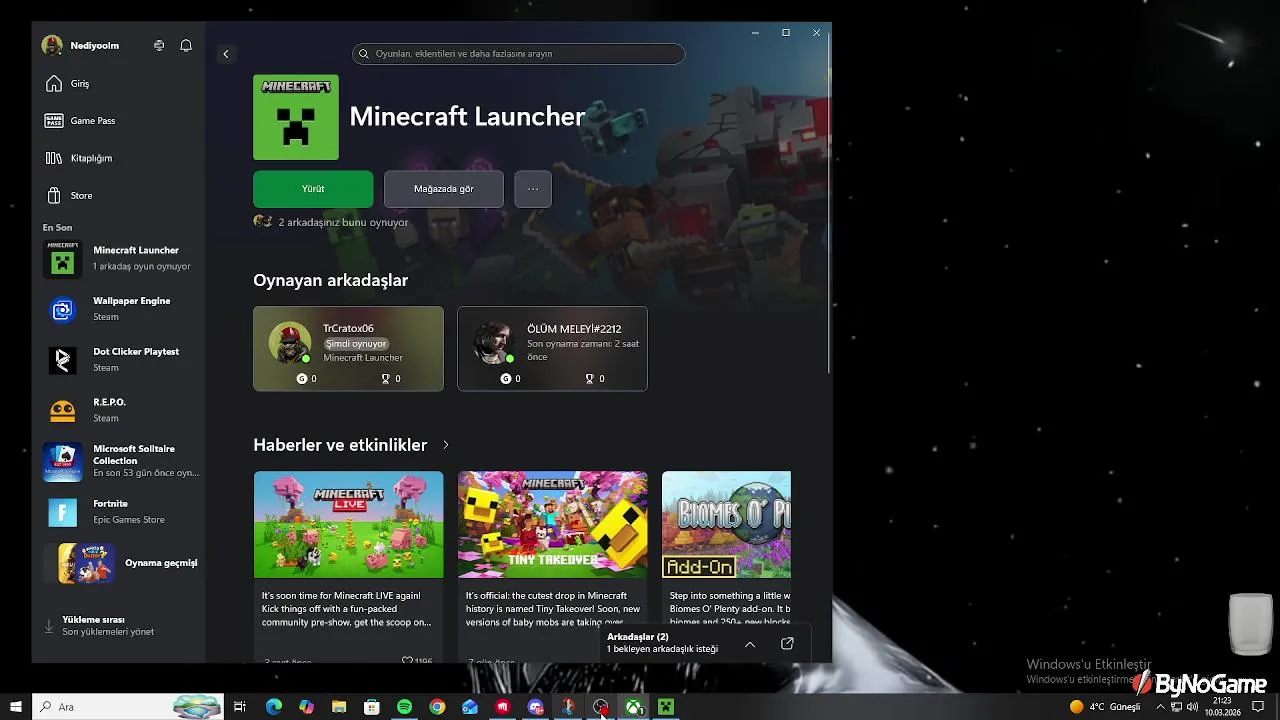Open the three-dots more options menu

(x=533, y=189)
